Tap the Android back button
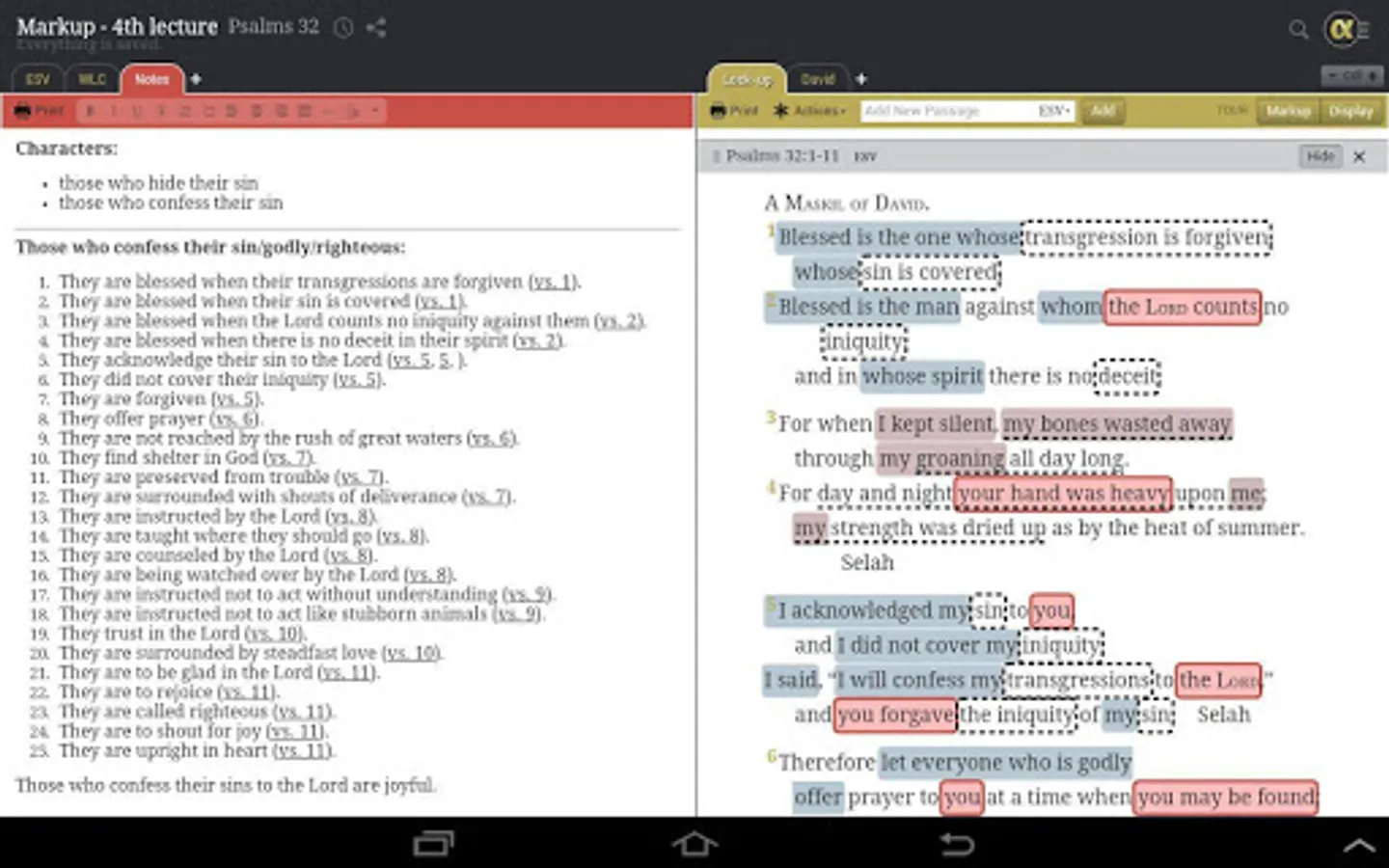 (956, 844)
